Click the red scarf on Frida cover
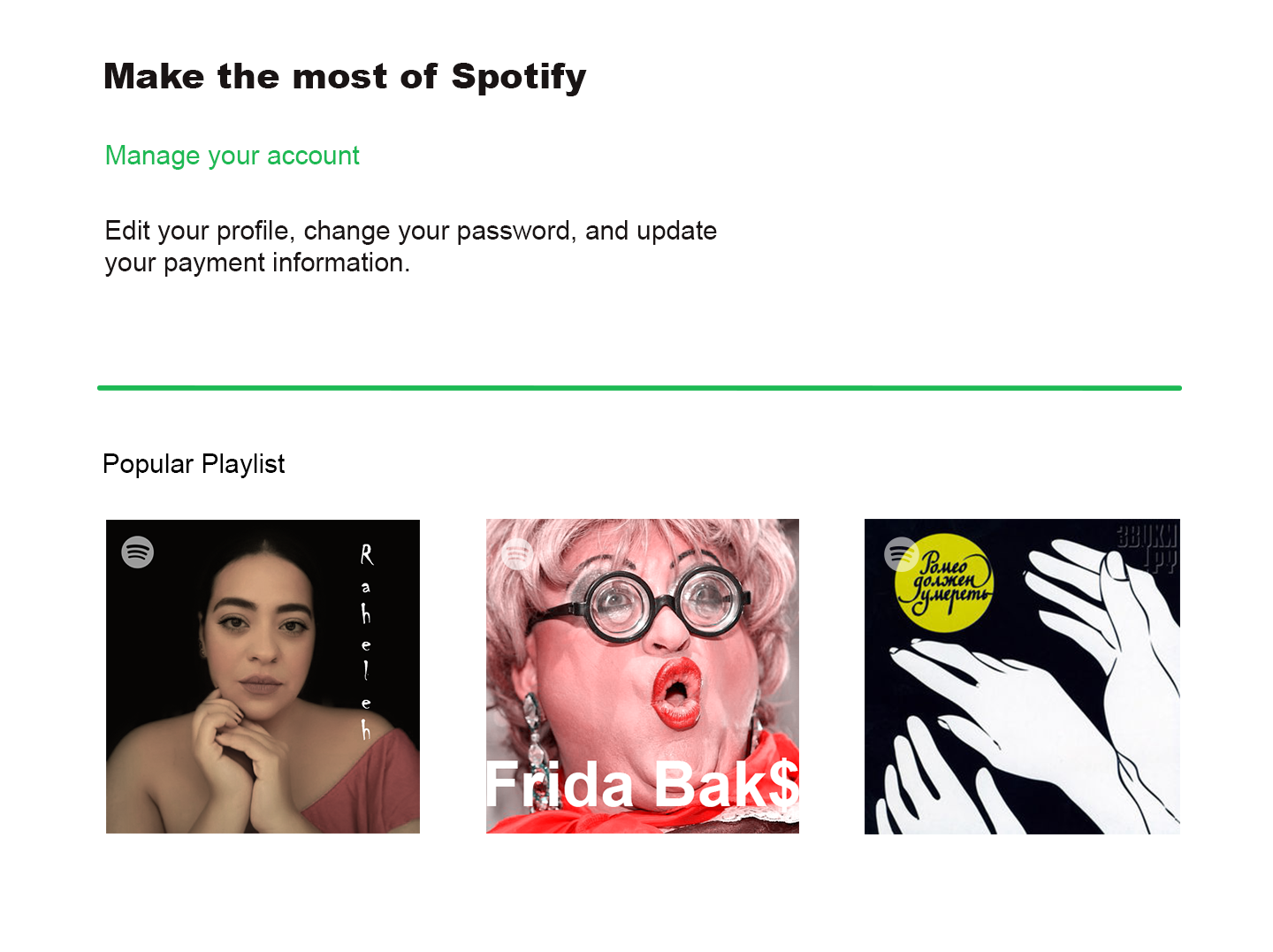 [643, 800]
